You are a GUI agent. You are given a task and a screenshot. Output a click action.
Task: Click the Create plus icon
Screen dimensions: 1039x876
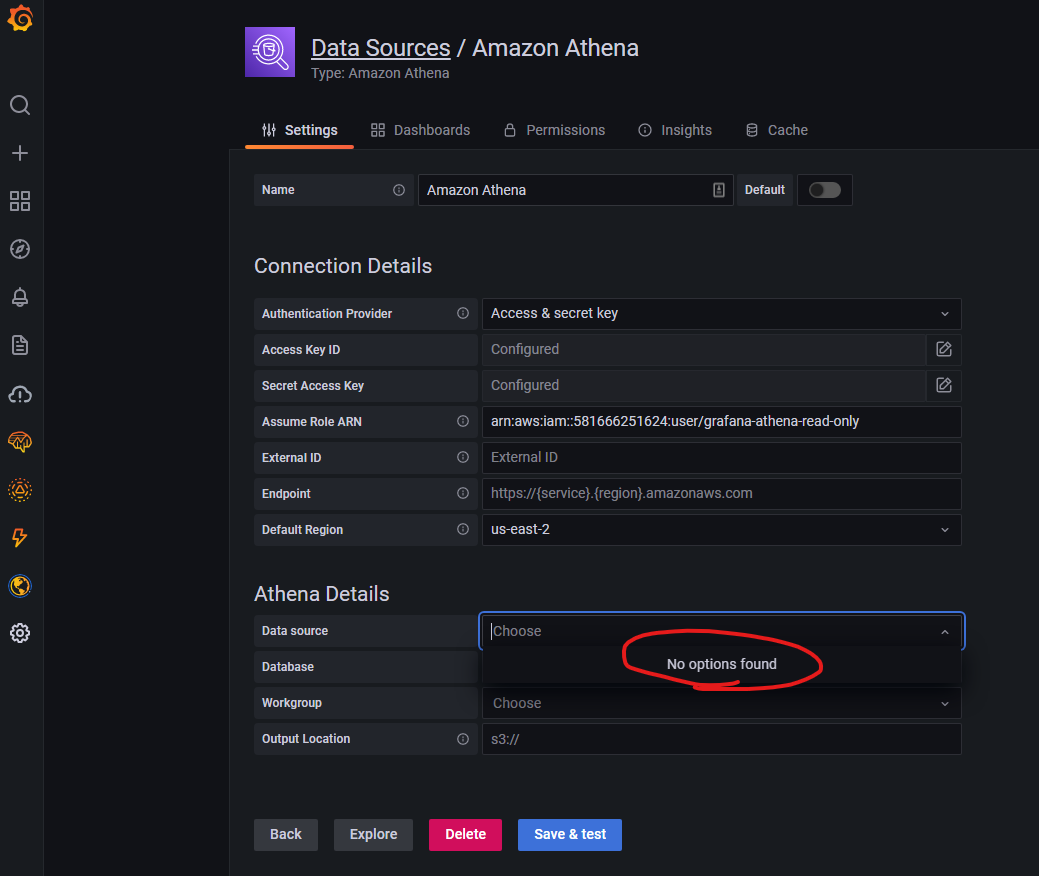[x=20, y=153]
